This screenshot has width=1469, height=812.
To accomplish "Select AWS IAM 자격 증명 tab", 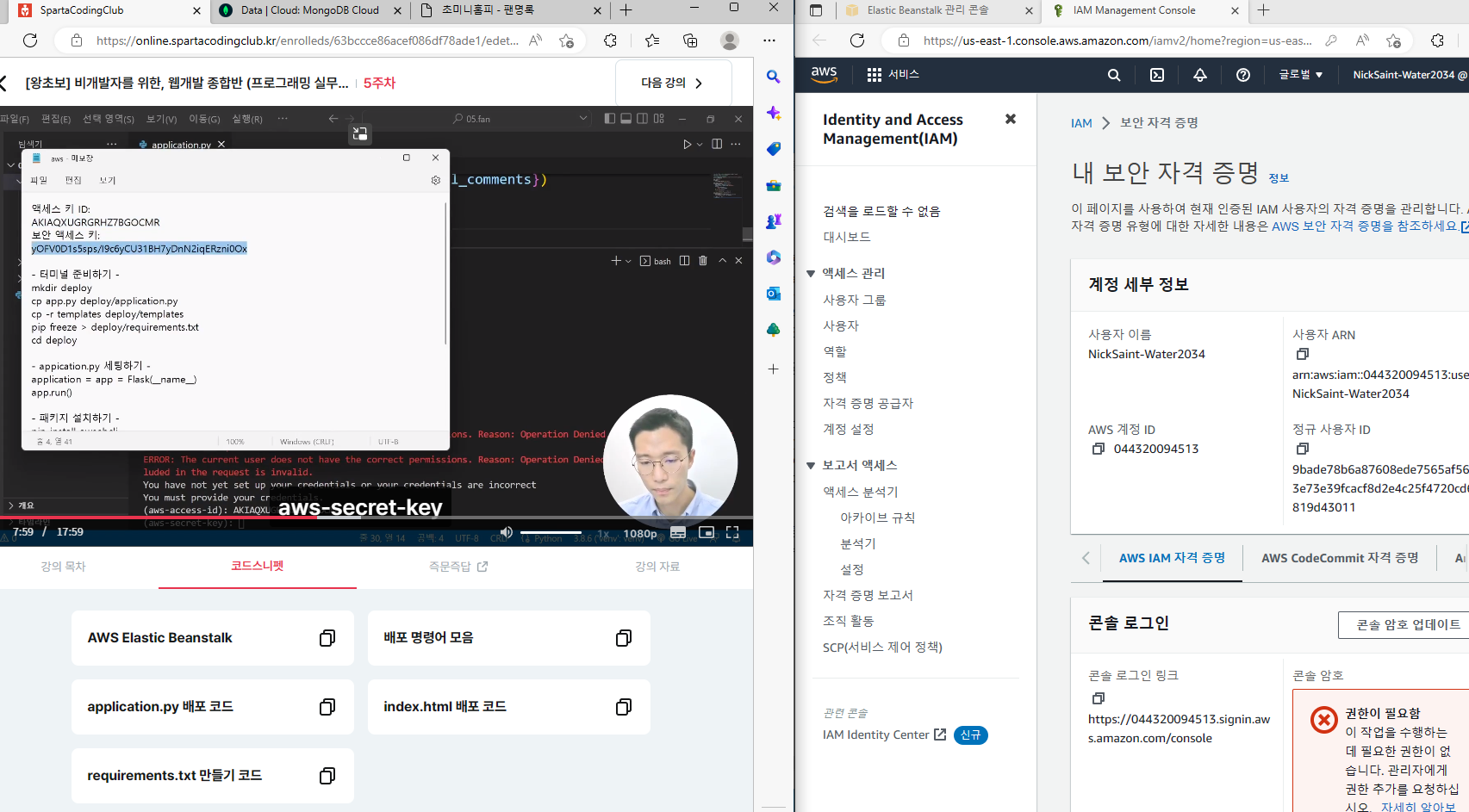I will (1172, 558).
